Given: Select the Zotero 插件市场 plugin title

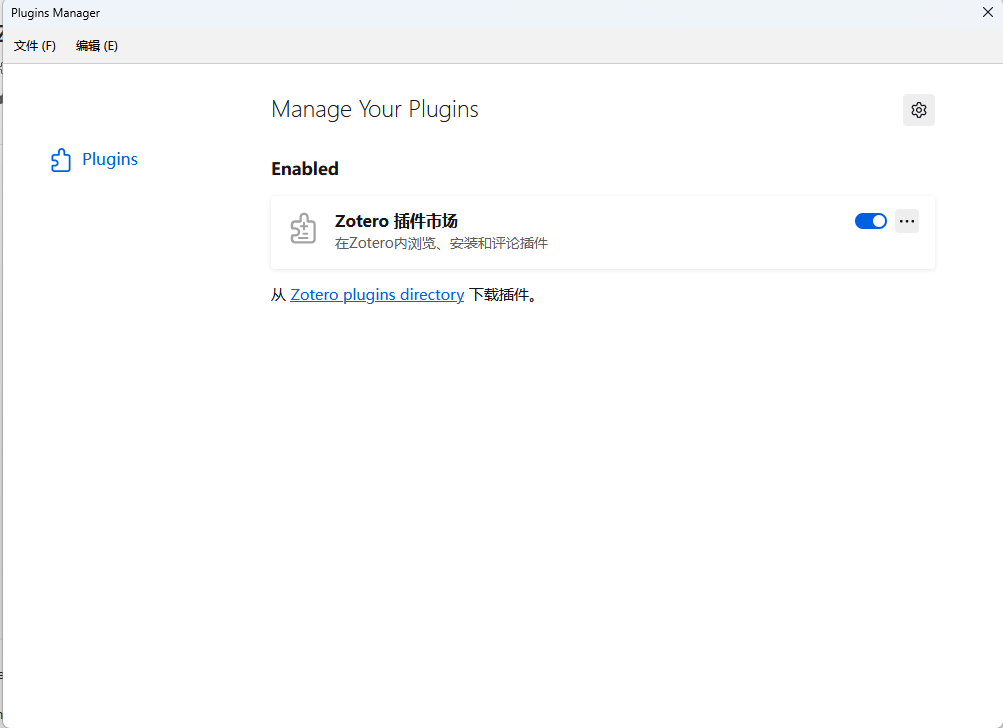Looking at the screenshot, I should tap(396, 221).
